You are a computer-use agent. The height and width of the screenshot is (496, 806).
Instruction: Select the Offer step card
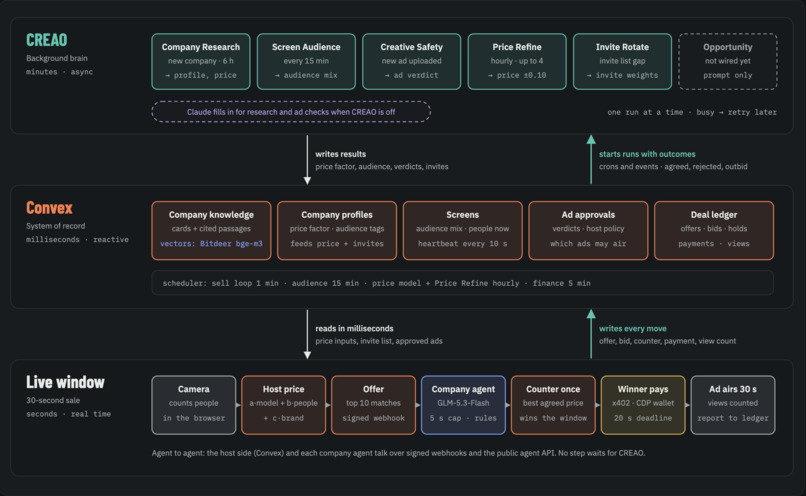coord(374,405)
